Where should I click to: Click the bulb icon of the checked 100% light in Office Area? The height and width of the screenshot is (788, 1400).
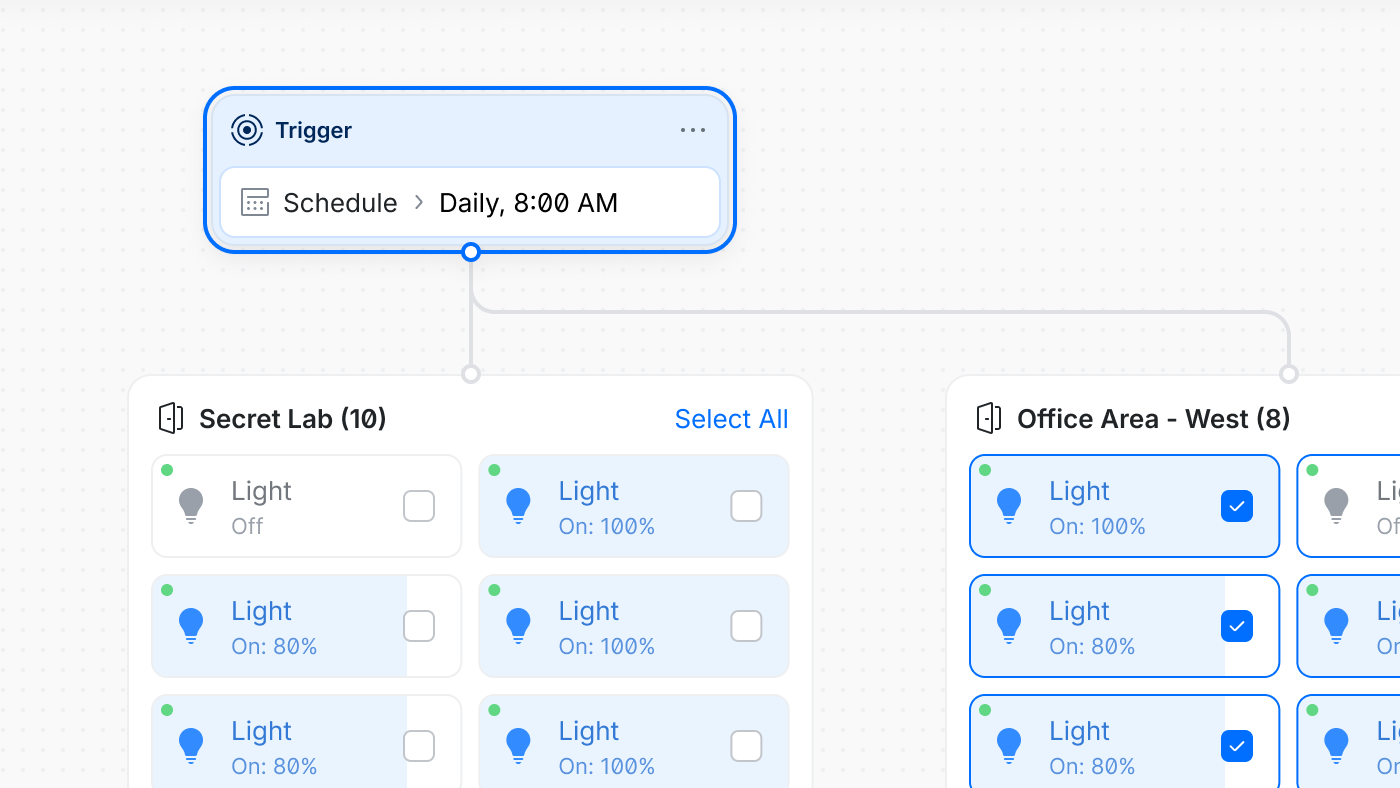pyautogui.click(x=1009, y=506)
